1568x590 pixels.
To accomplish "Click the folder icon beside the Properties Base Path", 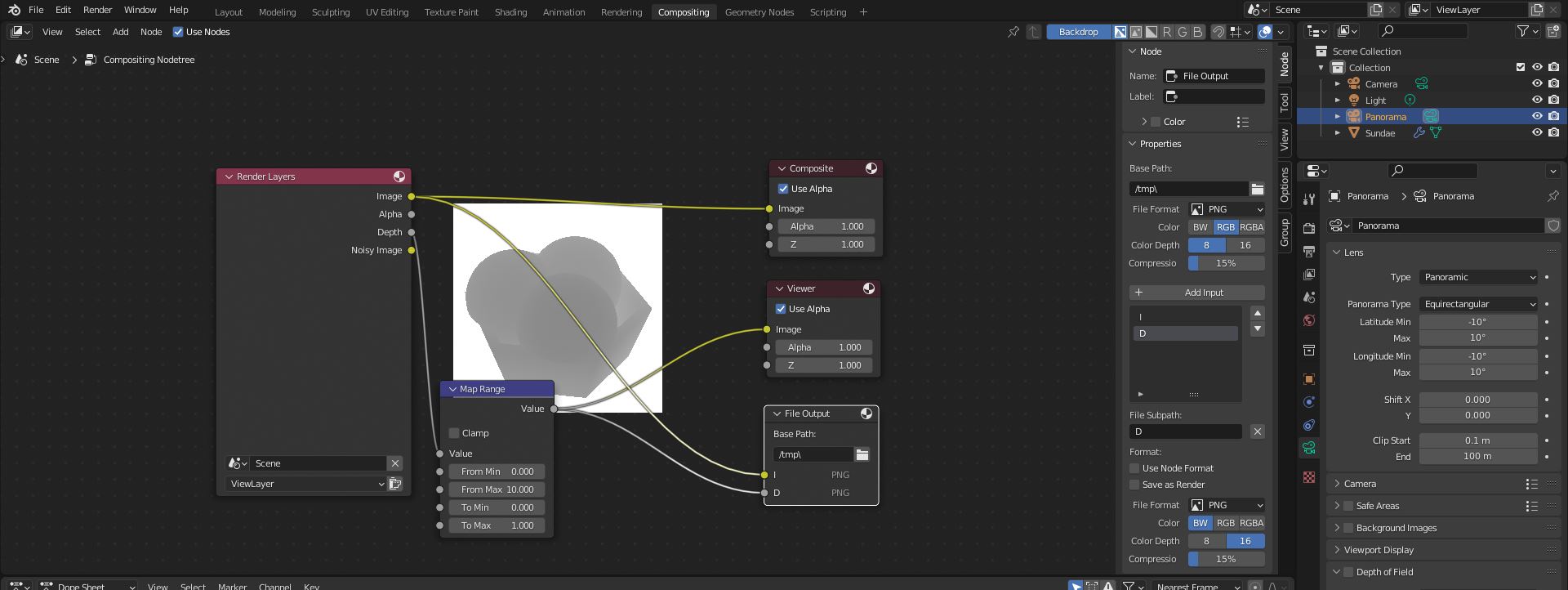I will tap(1257, 189).
